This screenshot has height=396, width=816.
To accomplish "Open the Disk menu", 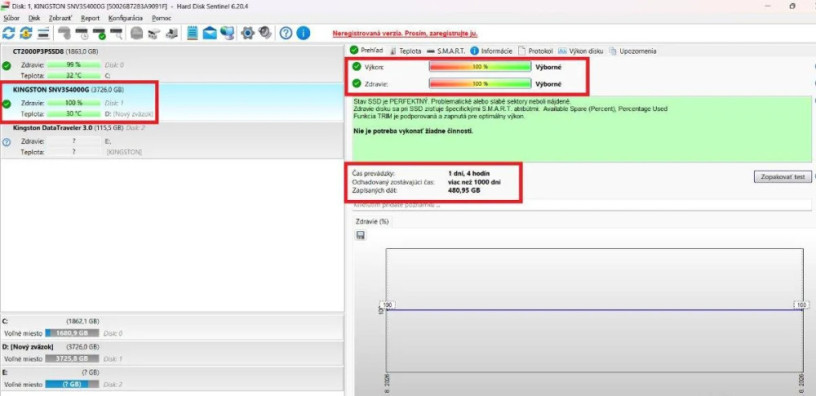I will coord(34,18).
